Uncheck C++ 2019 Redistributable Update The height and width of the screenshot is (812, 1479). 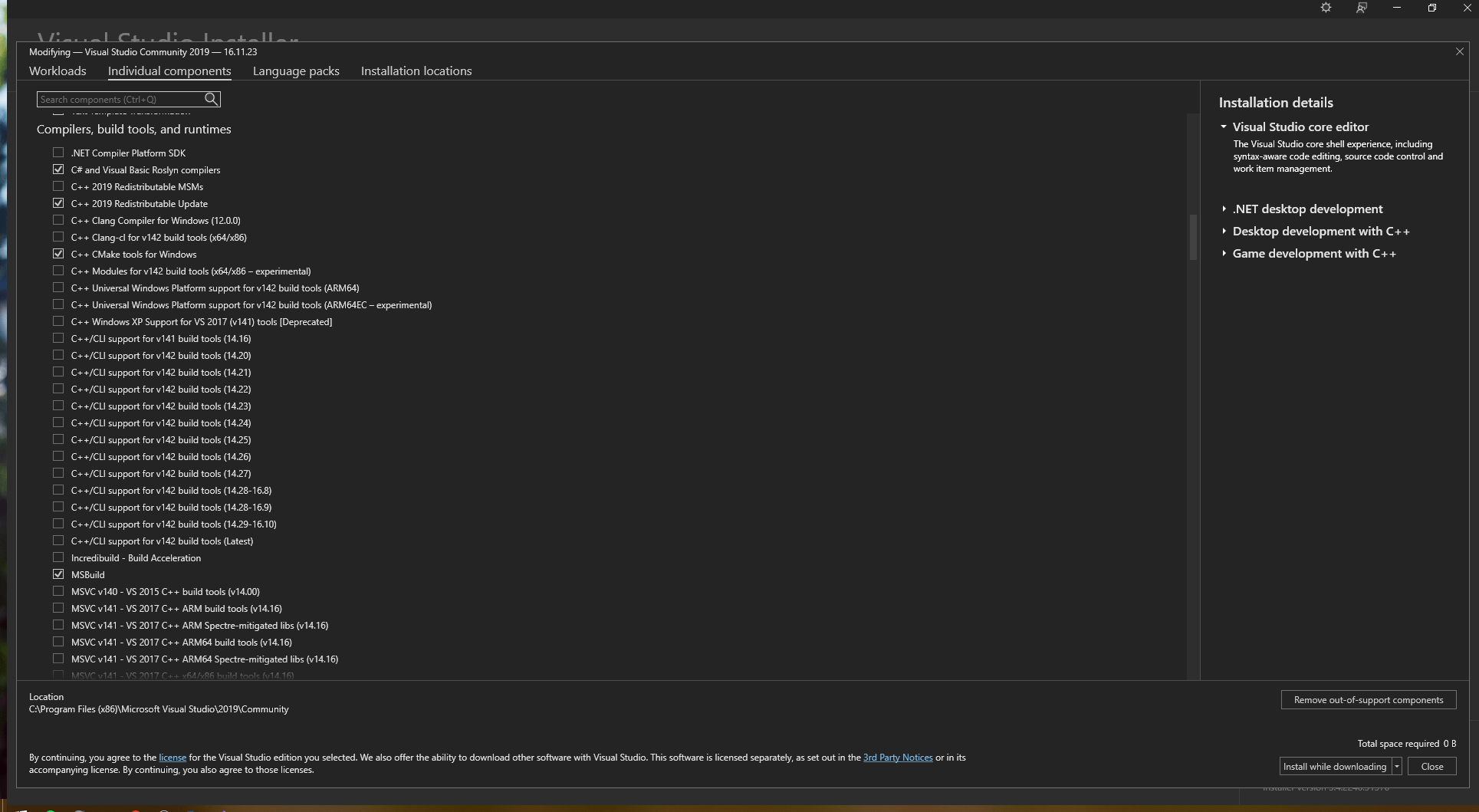(x=58, y=203)
